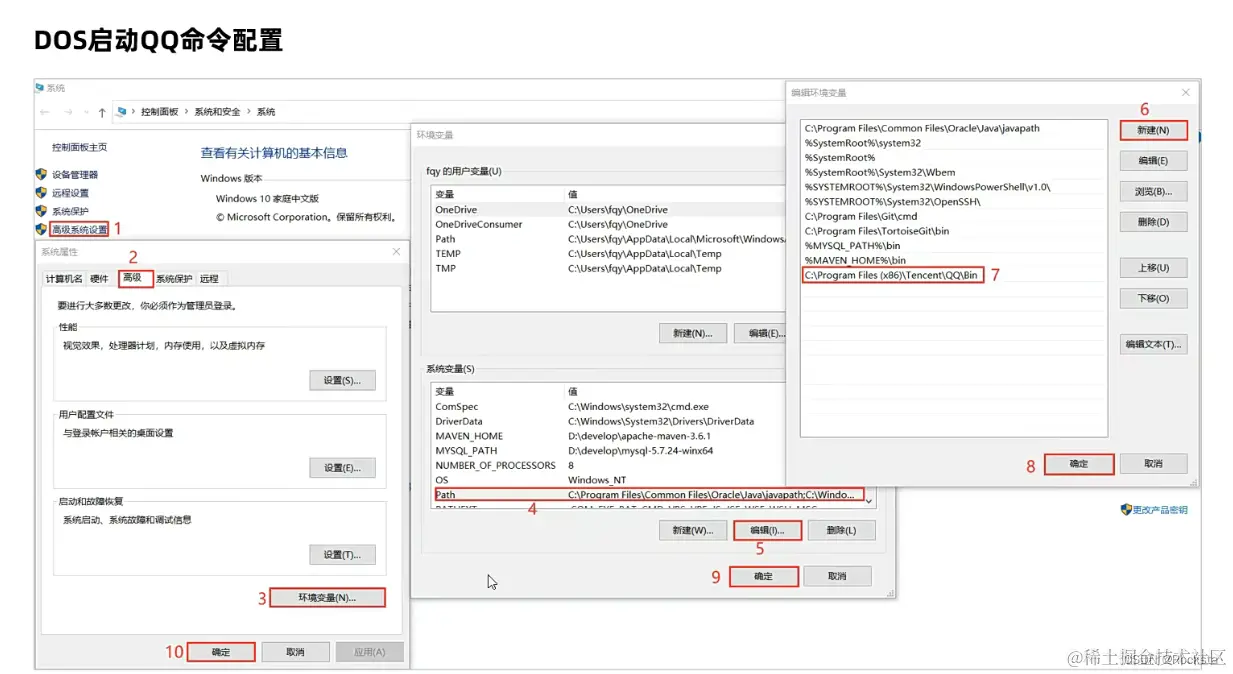Click 编辑(E) in 编辑环境变量 dialog
This screenshot has width=1233, height=674.
click(x=1153, y=160)
